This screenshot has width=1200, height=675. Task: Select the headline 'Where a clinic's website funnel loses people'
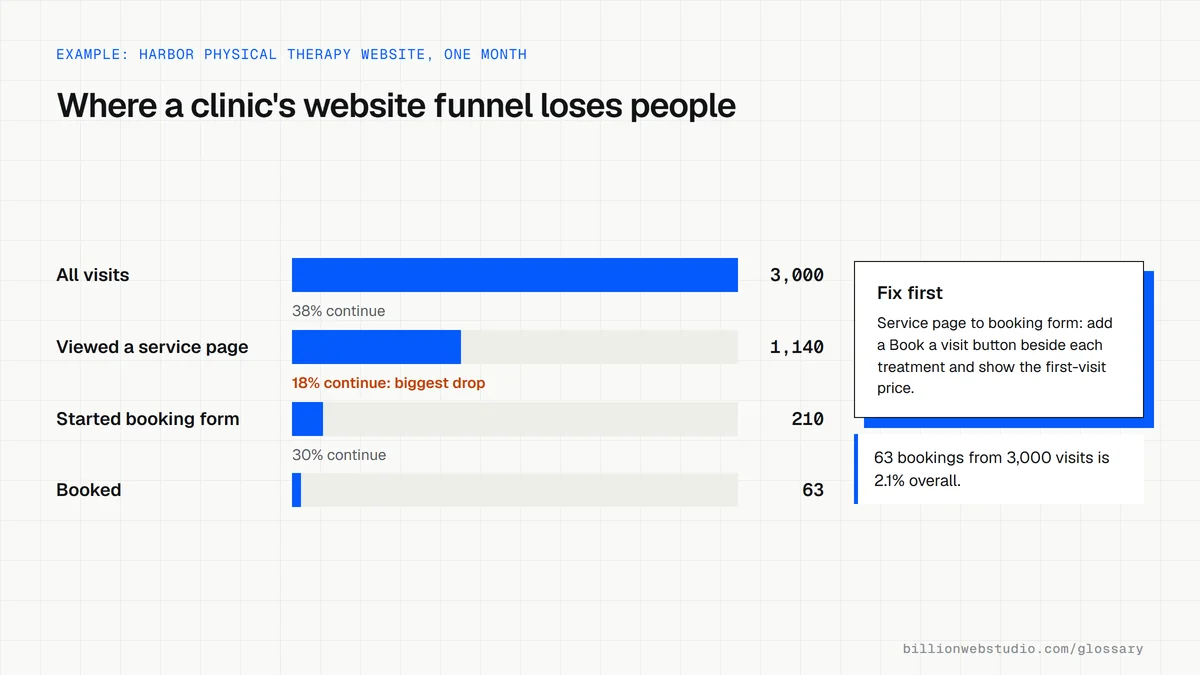[x=396, y=105]
